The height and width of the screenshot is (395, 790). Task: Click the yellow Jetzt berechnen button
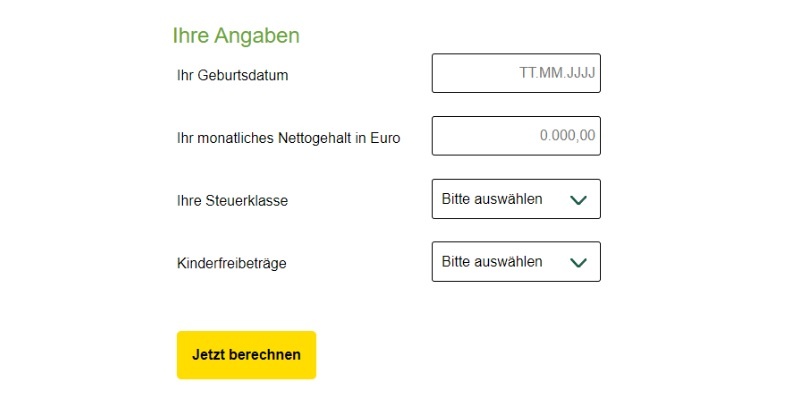coord(246,355)
